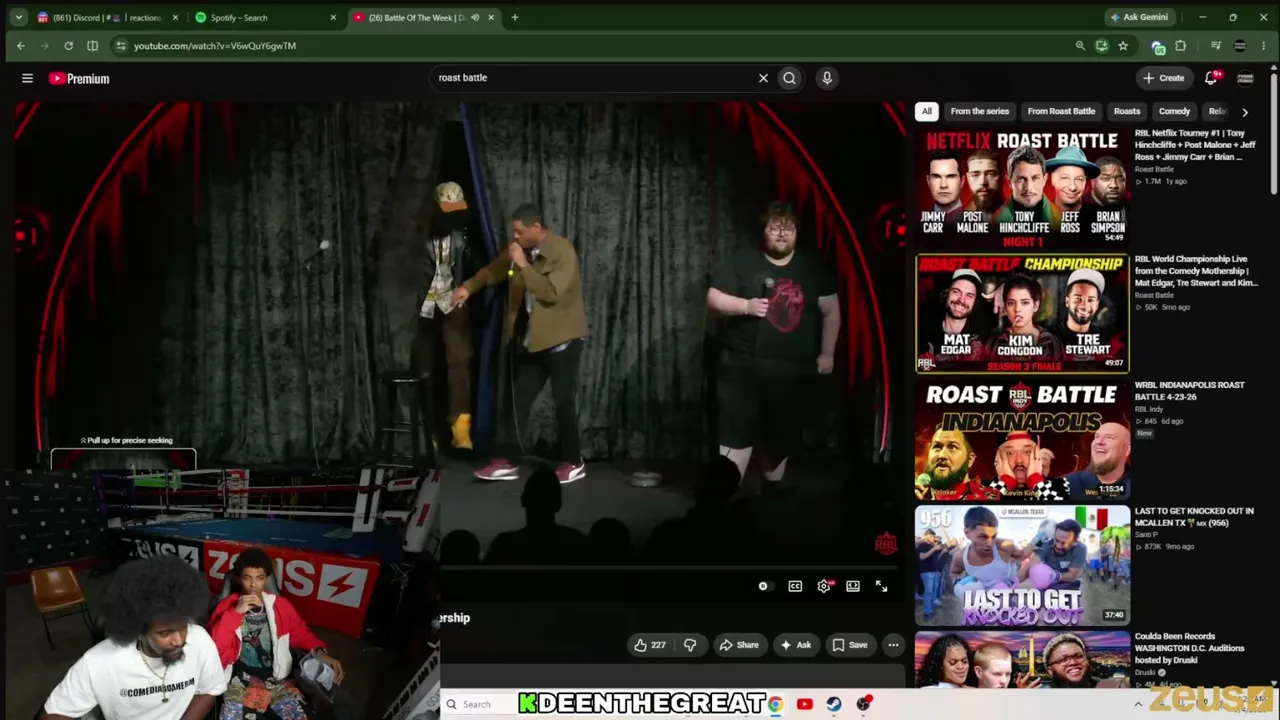Open player settings gear
Screen dimensions: 1280x720
coord(824,586)
